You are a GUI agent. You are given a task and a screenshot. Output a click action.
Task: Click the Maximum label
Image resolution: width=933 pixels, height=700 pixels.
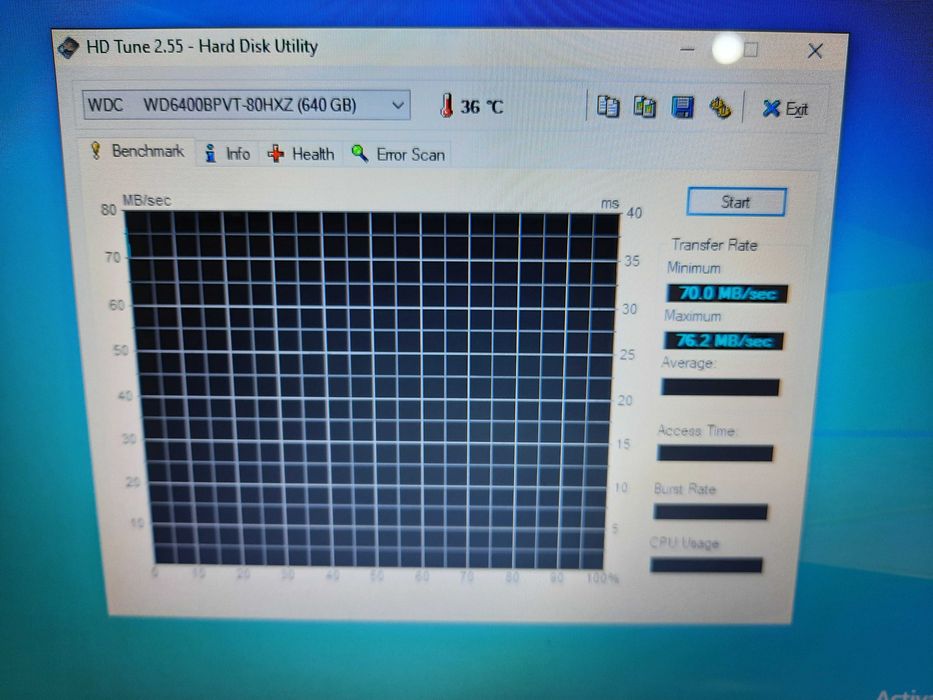coord(693,316)
